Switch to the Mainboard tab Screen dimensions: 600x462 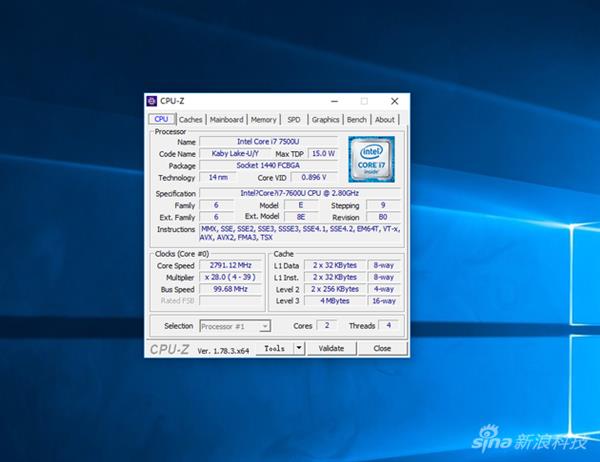click(226, 120)
